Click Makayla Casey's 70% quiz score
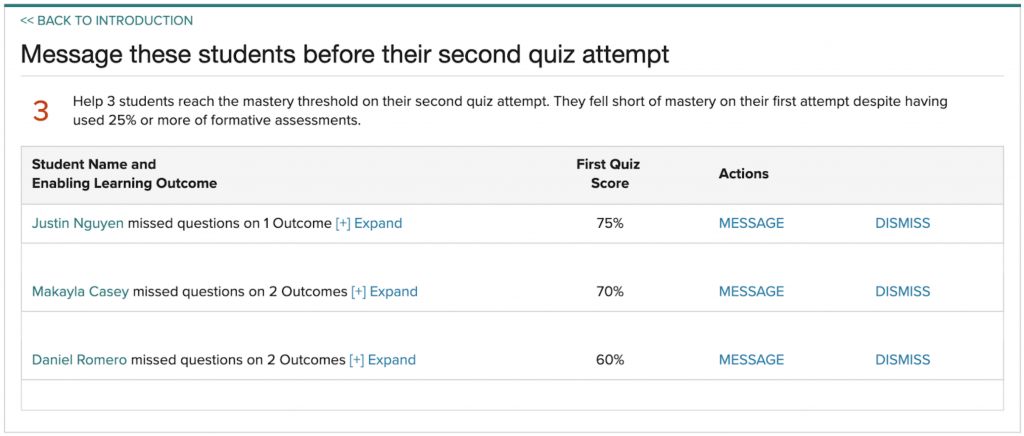1024x436 pixels. point(610,292)
